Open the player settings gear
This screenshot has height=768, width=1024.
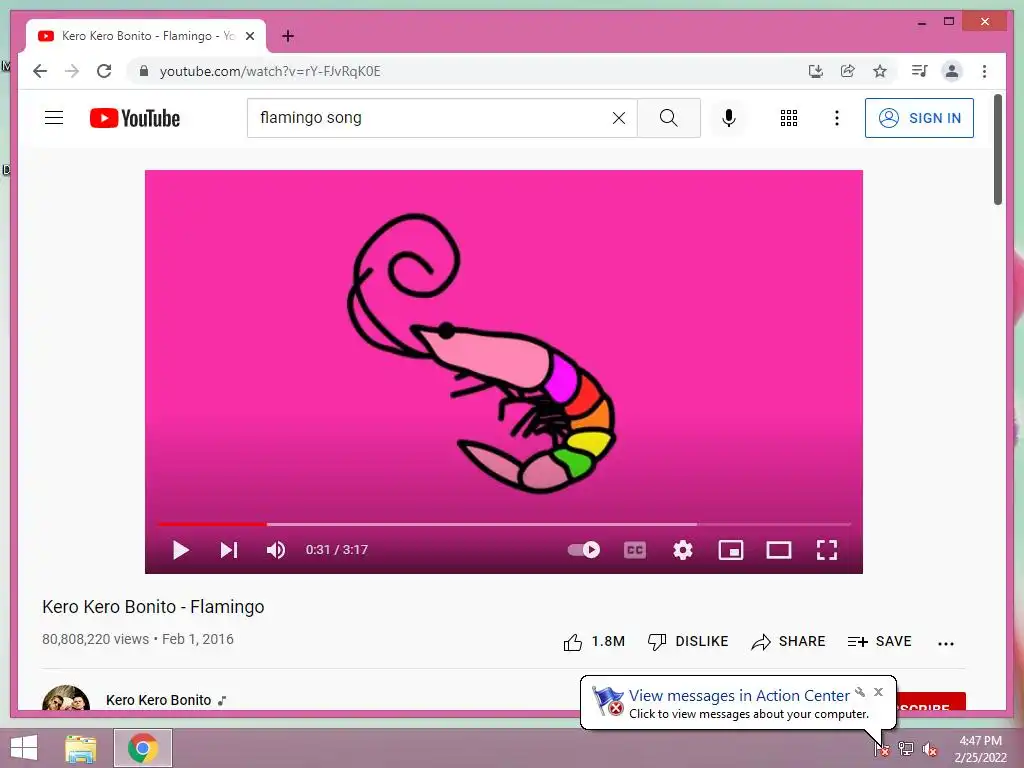click(683, 550)
